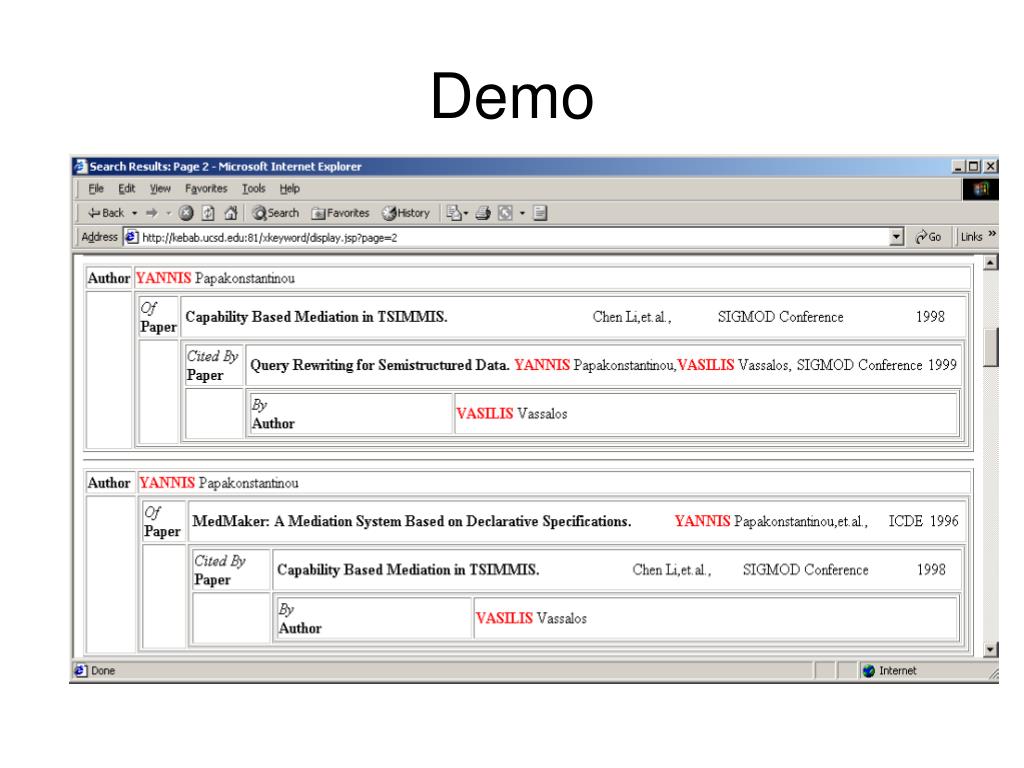Click the Go button

pos(929,237)
